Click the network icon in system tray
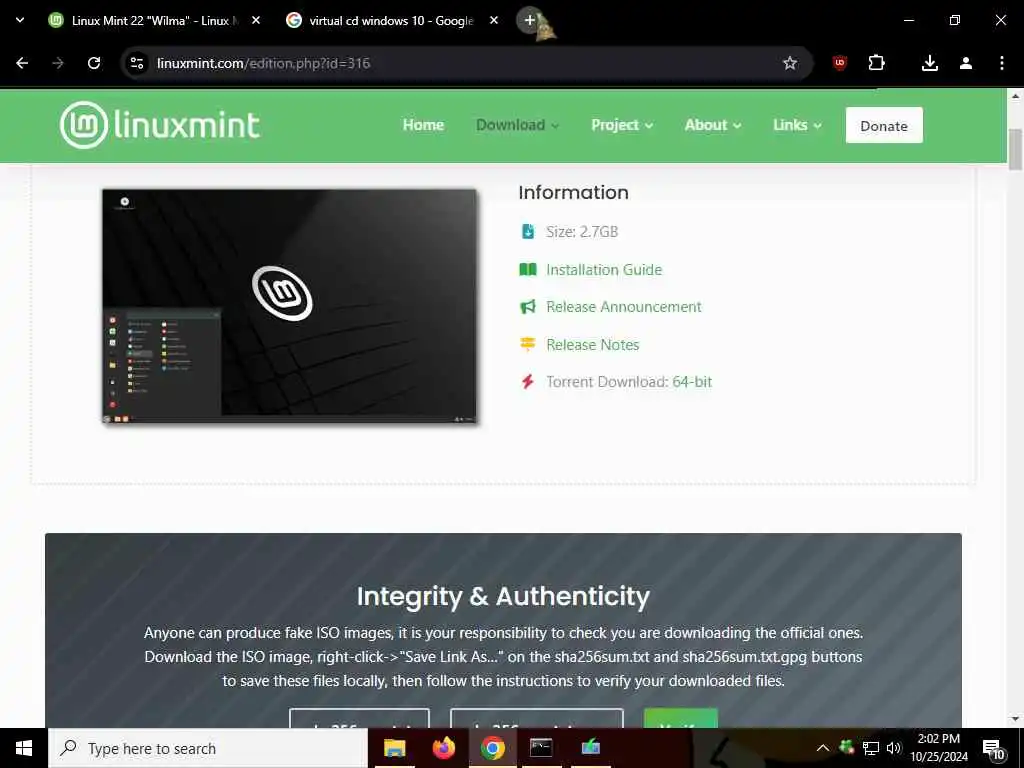The height and width of the screenshot is (768, 1024). [x=871, y=748]
